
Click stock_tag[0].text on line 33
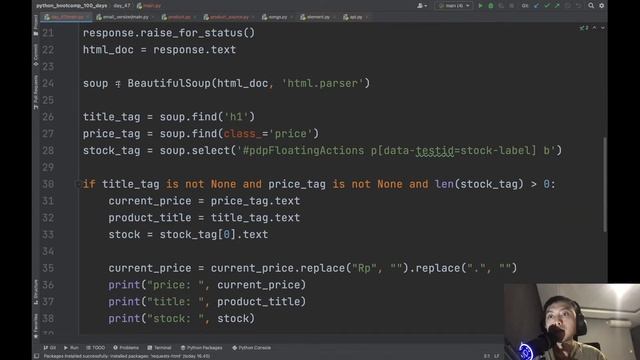tap(214, 235)
